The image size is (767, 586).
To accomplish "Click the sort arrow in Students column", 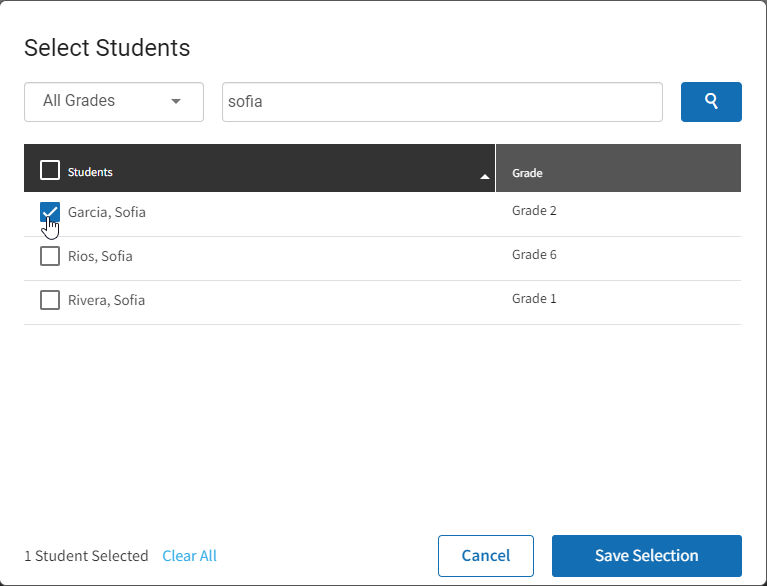I will [484, 177].
